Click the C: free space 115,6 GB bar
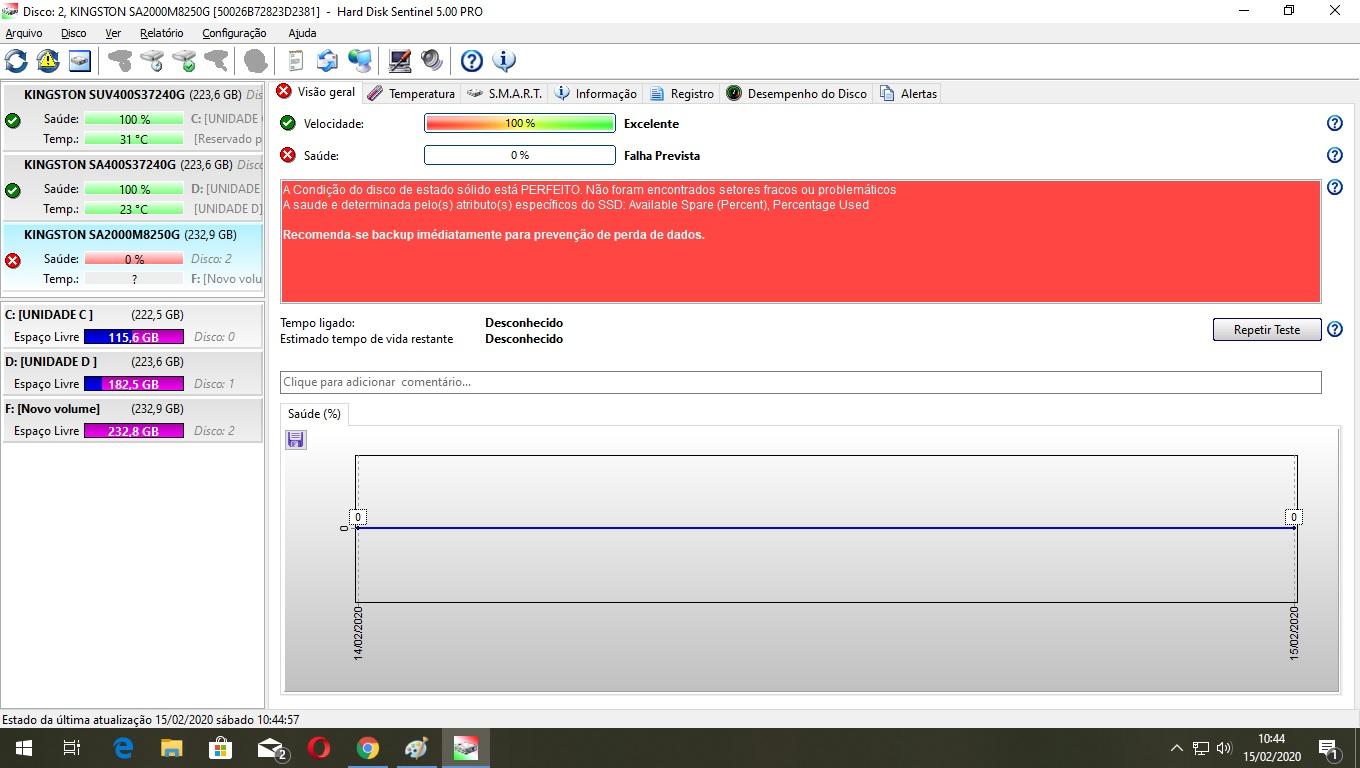 pos(134,337)
